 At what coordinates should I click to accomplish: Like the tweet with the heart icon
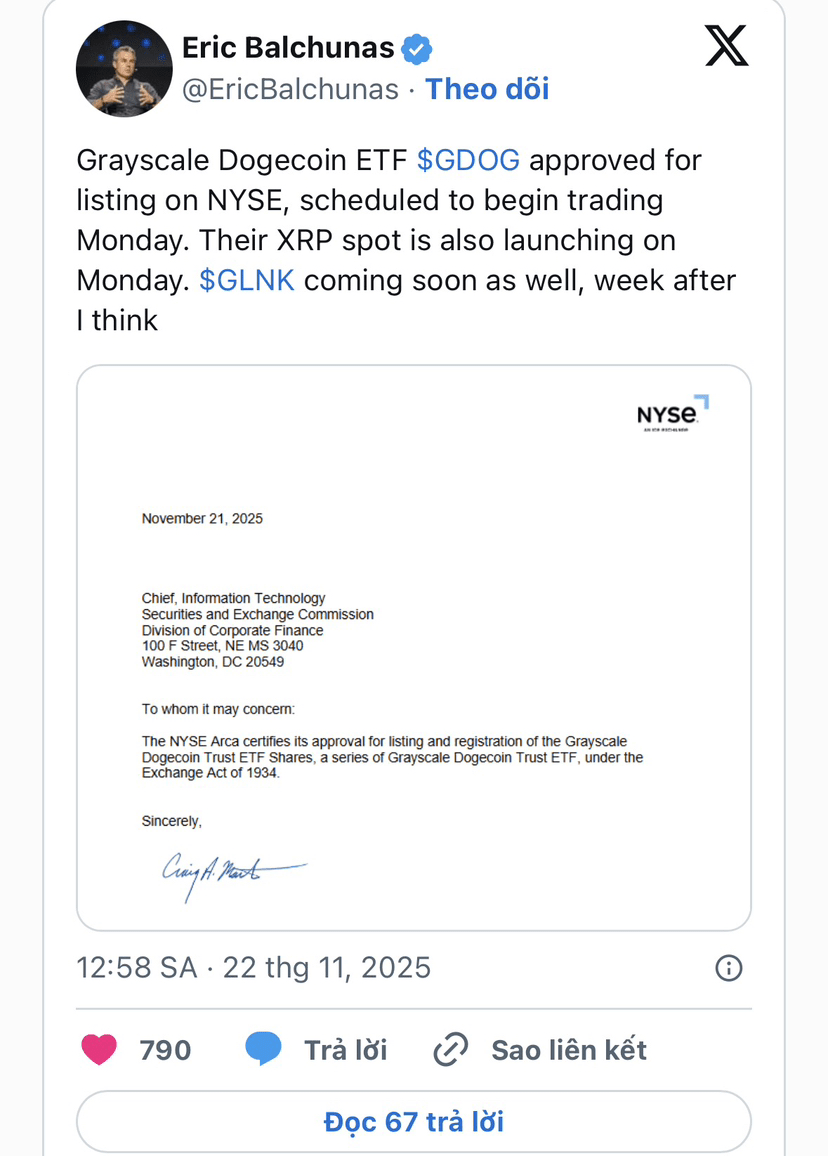[98, 1049]
